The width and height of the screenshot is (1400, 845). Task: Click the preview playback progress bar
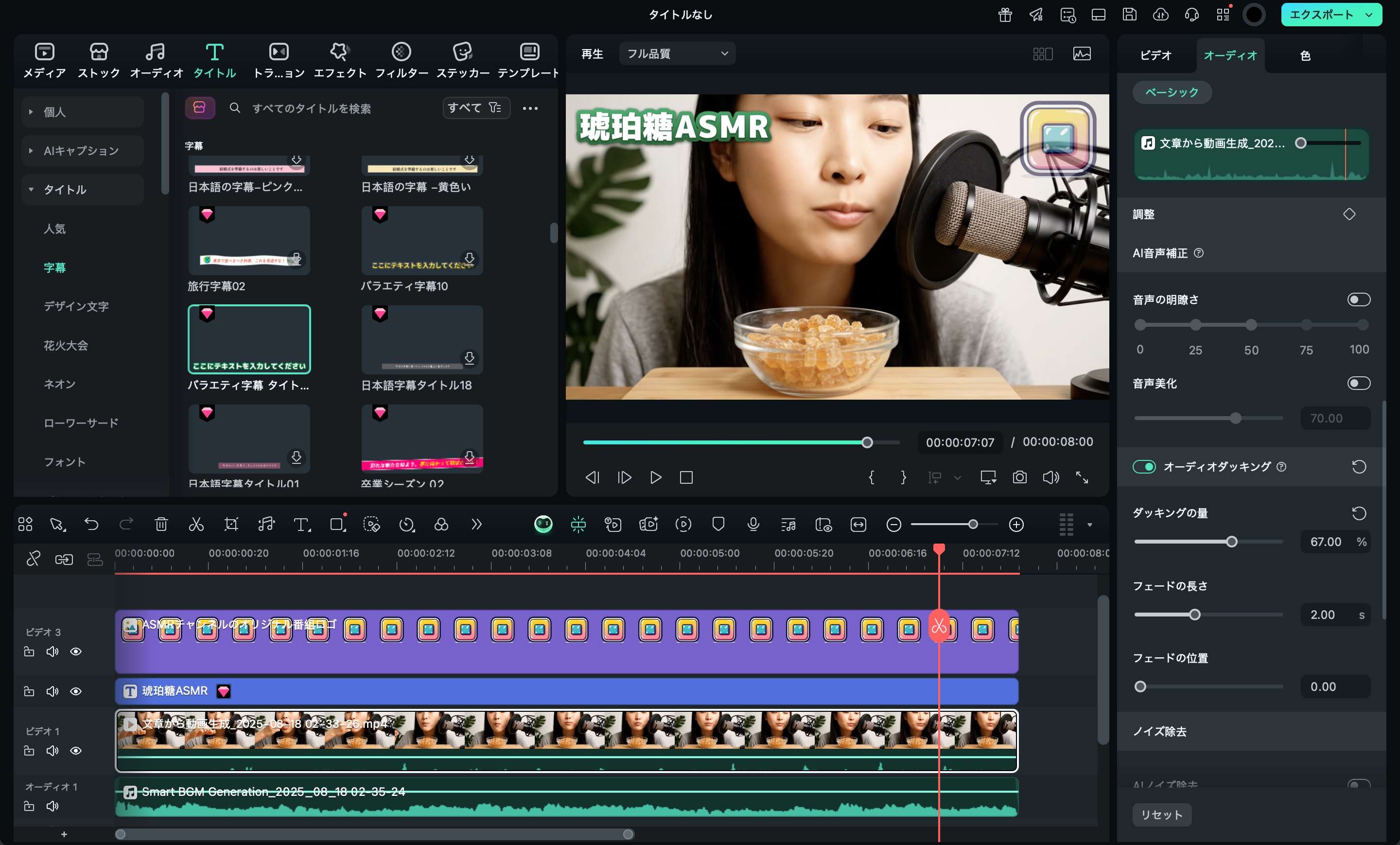[x=741, y=442]
